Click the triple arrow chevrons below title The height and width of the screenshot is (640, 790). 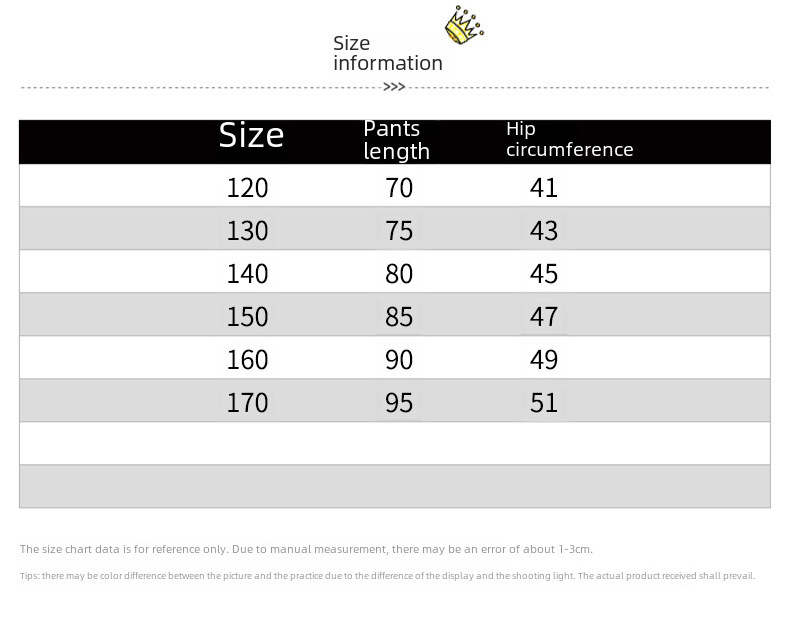394,87
